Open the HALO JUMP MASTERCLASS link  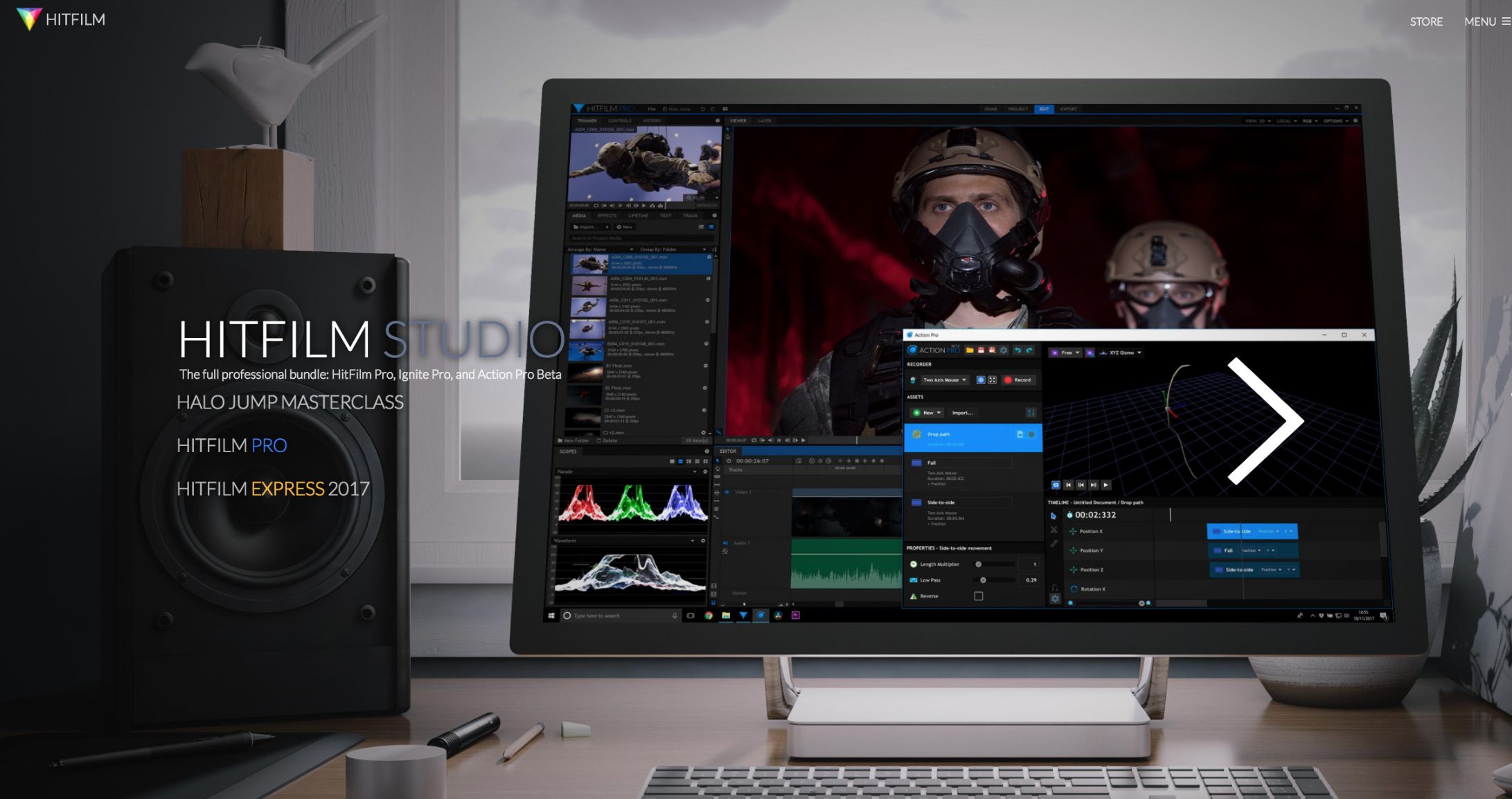(x=290, y=402)
